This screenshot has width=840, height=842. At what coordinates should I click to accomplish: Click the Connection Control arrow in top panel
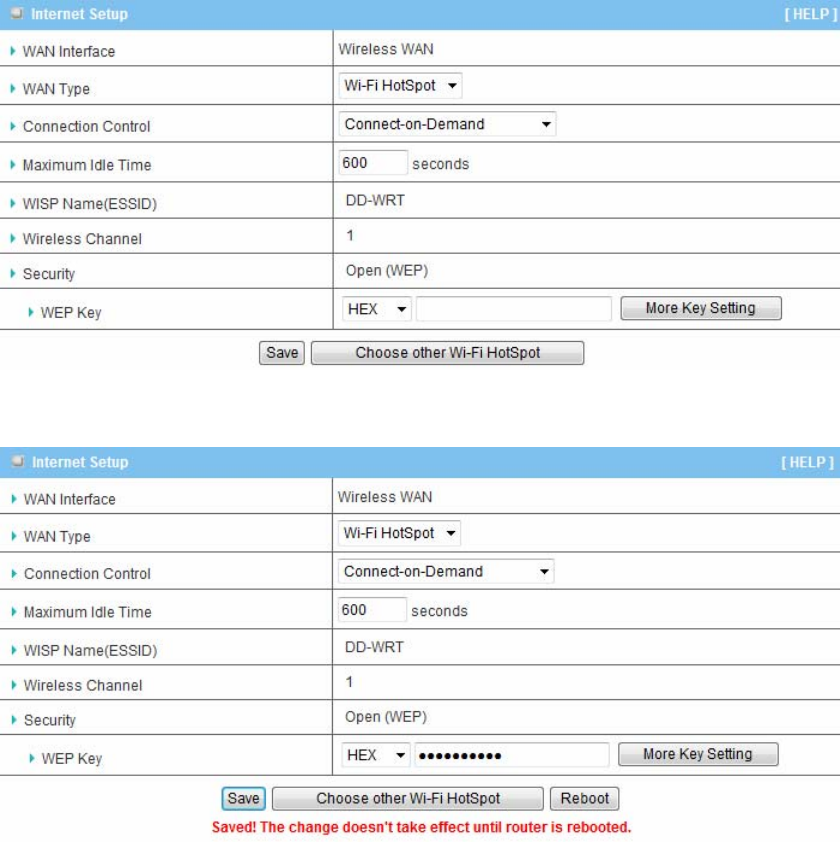[x=13, y=126]
